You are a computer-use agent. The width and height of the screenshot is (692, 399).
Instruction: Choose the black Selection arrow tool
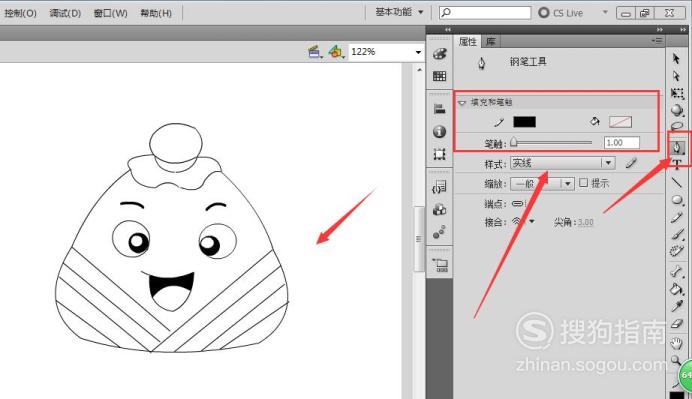tap(676, 58)
